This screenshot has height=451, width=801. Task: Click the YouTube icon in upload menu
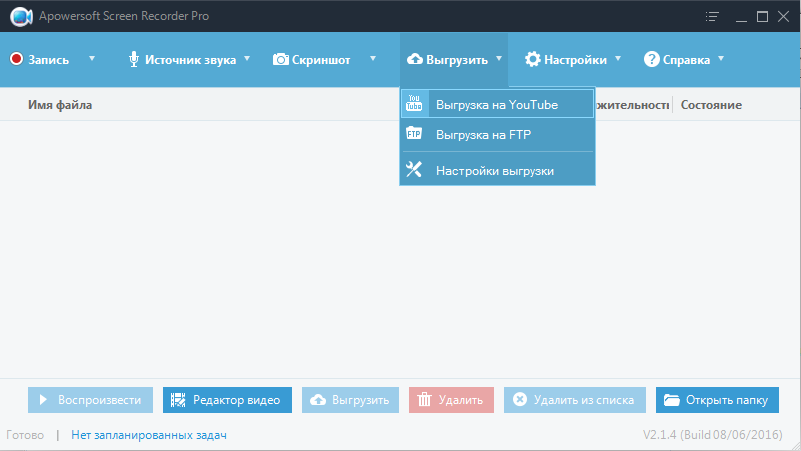point(414,104)
